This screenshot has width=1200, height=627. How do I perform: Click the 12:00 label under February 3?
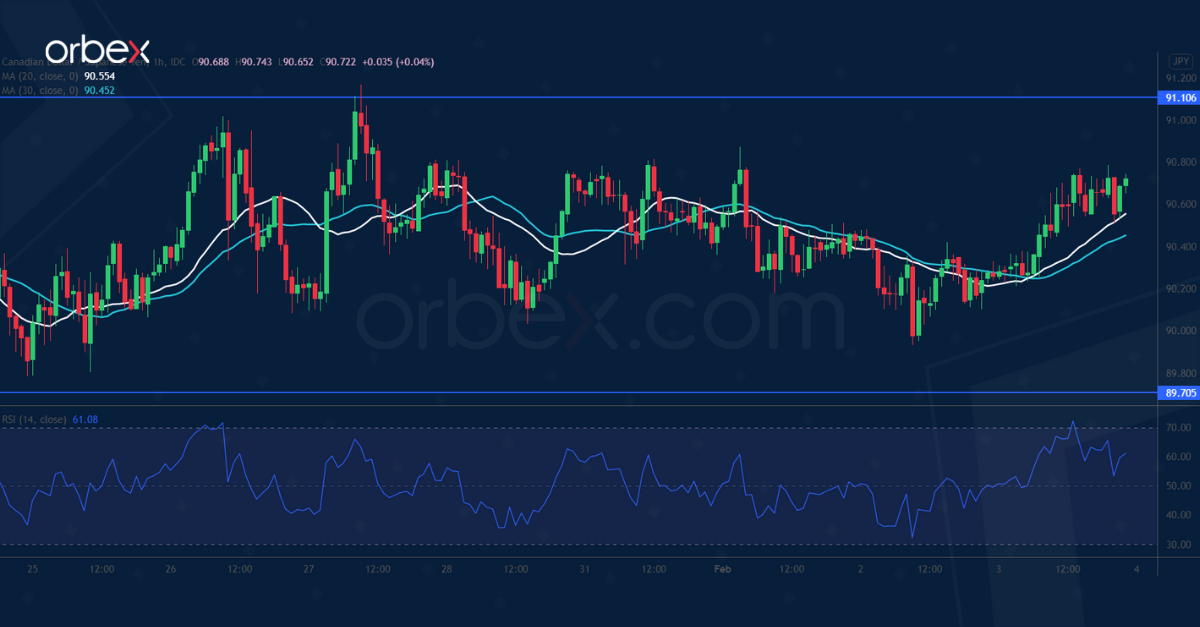(1068, 569)
